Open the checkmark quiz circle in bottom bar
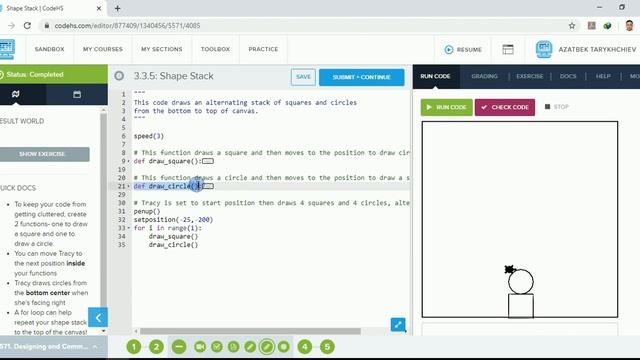640x360 pixels. pos(217,347)
